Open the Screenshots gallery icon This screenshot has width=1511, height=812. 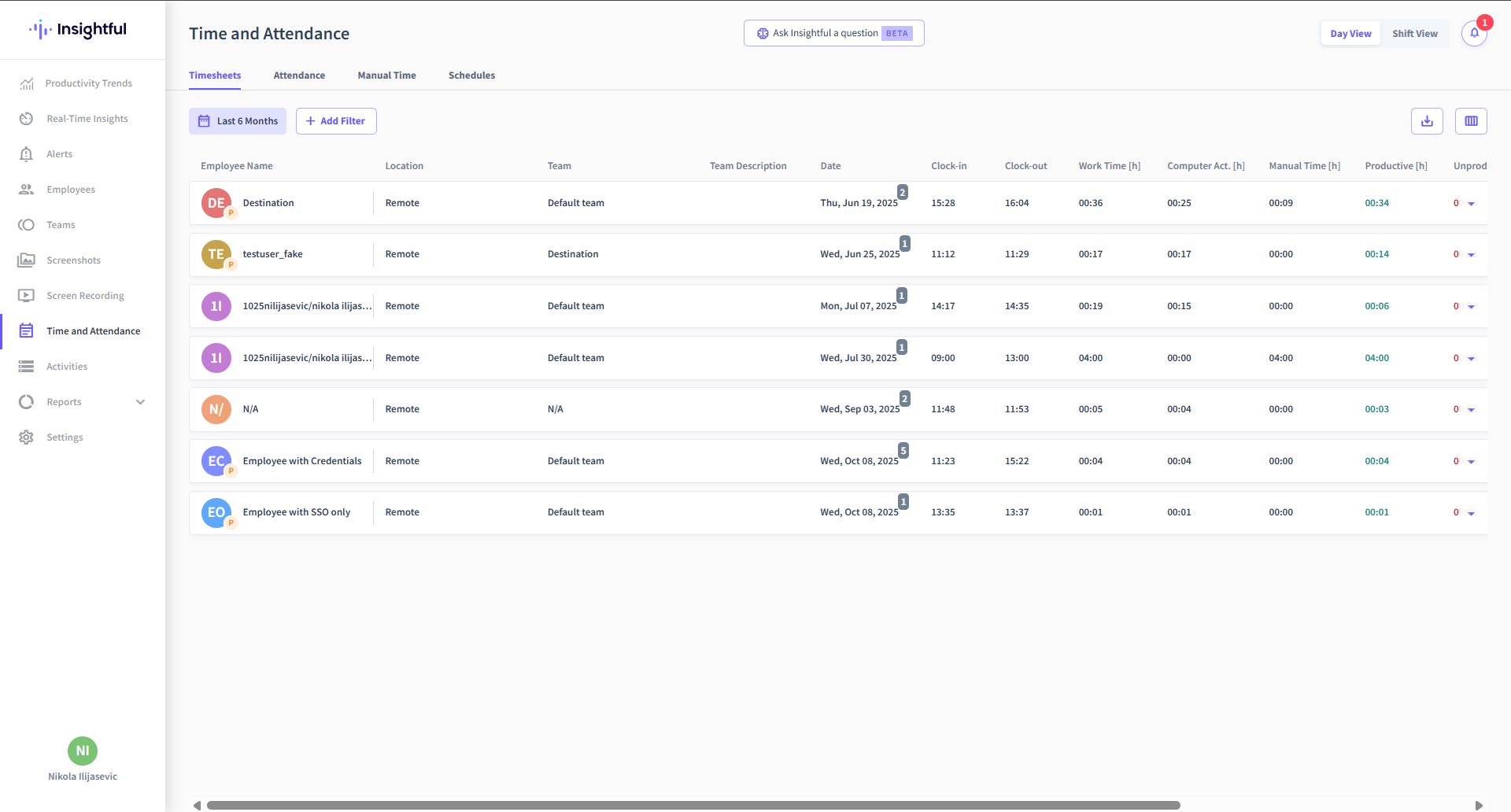(27, 260)
